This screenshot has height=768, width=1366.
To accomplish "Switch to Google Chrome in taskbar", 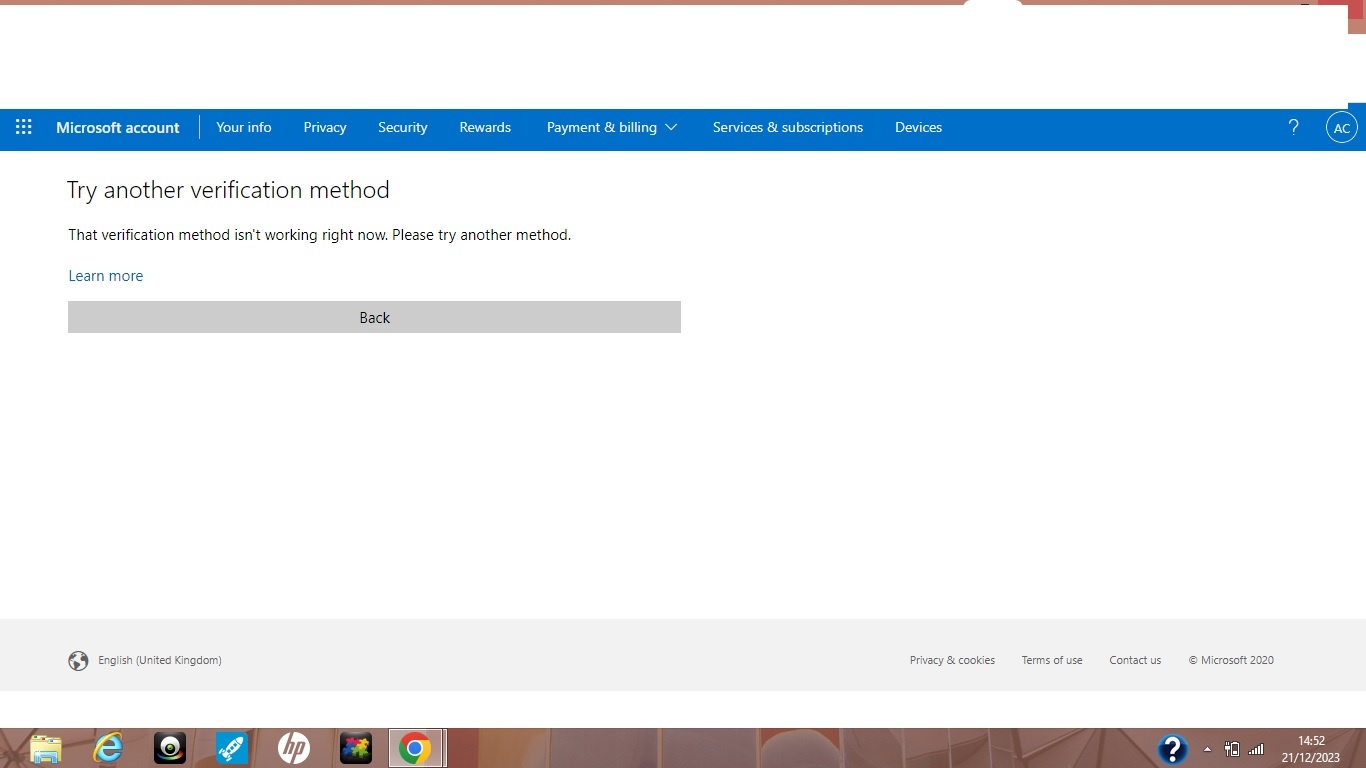I will pyautogui.click(x=416, y=748).
